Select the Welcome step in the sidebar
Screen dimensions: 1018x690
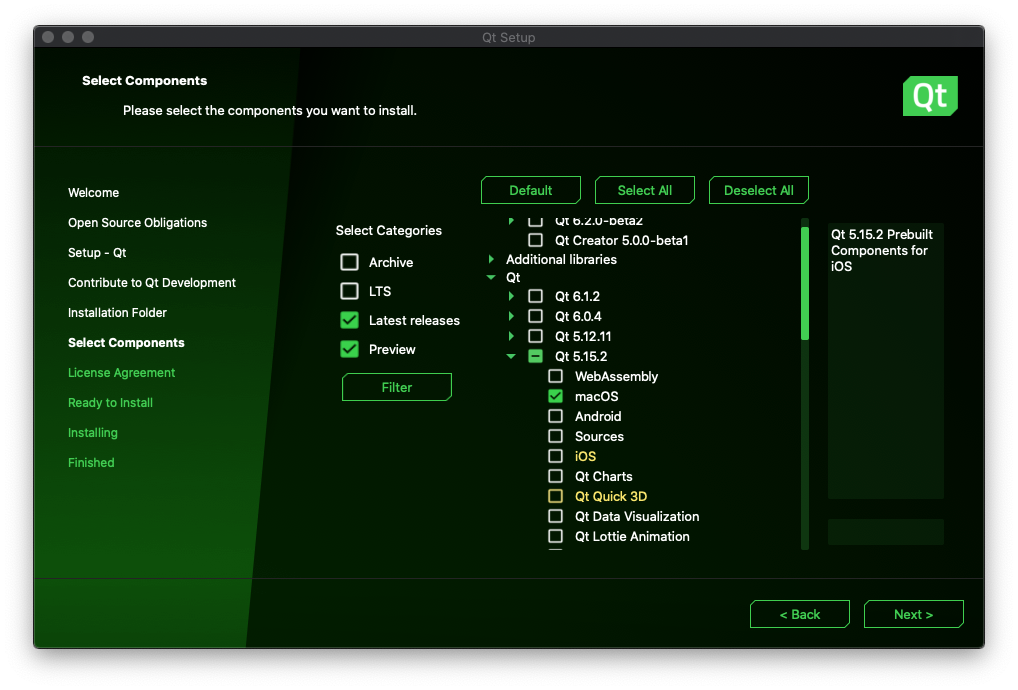pos(93,193)
